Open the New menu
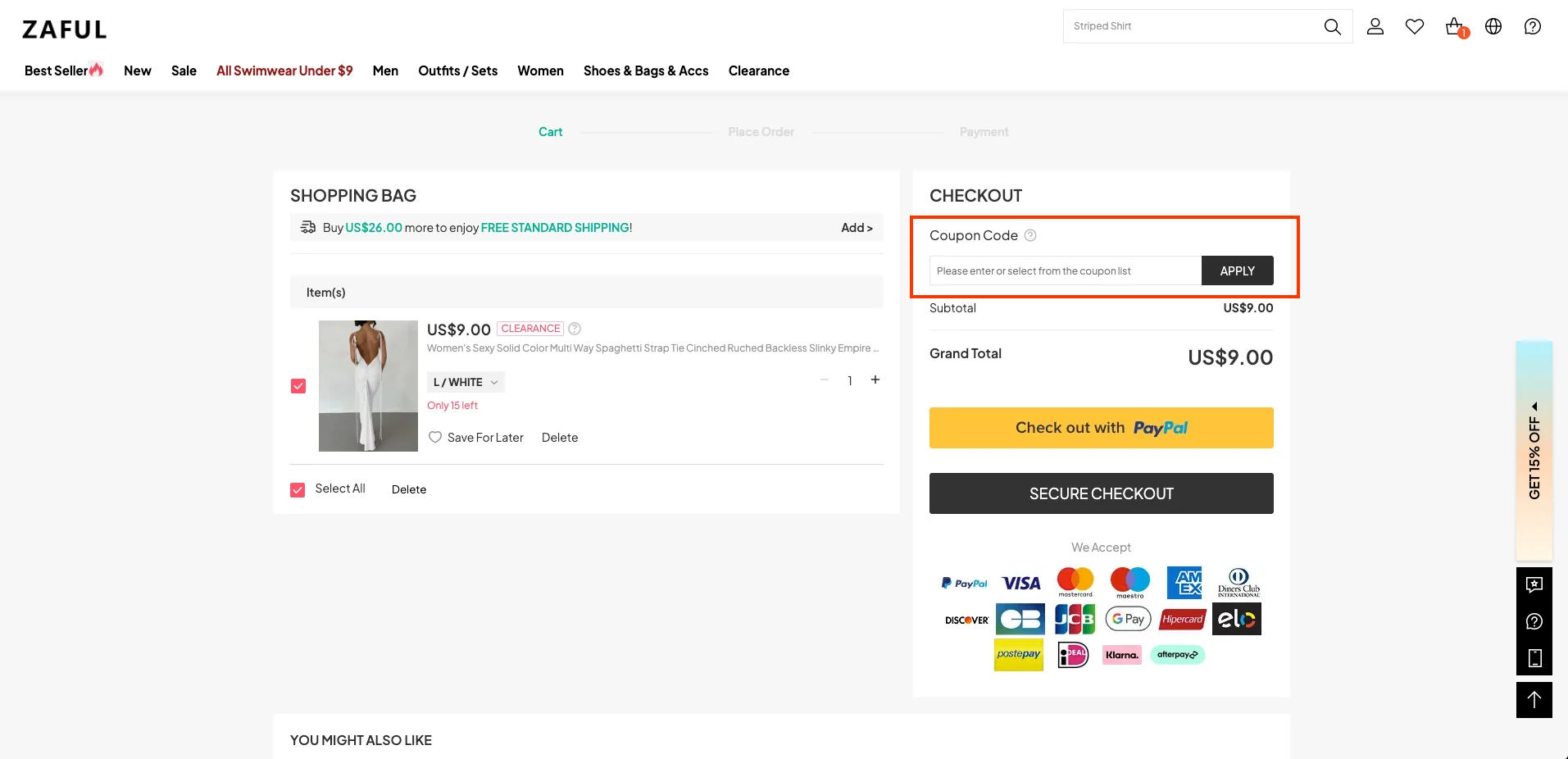Screen dimensions: 1568x759 click(138, 70)
